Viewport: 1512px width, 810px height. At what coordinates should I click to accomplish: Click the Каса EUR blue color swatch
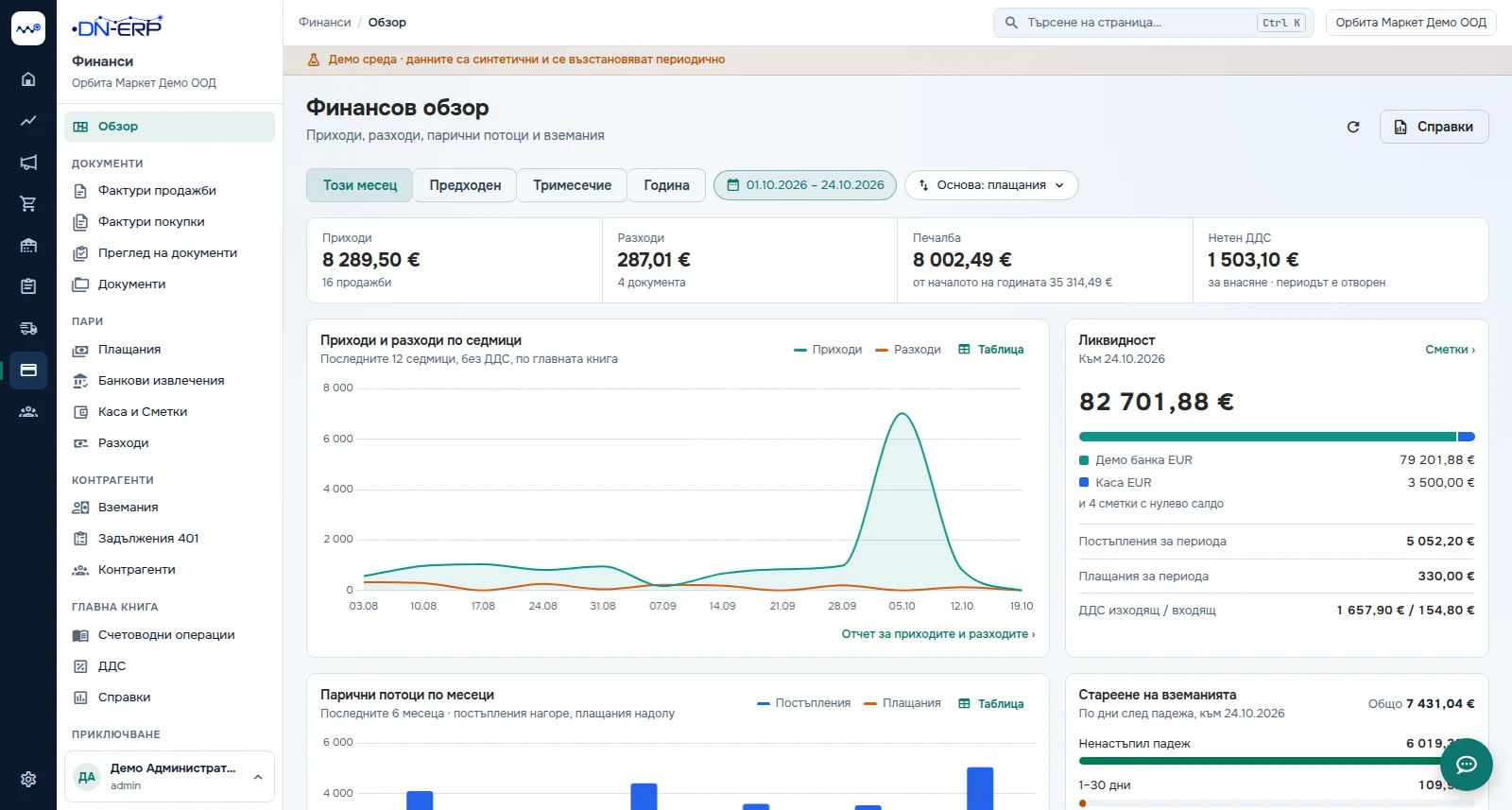pyautogui.click(x=1084, y=482)
